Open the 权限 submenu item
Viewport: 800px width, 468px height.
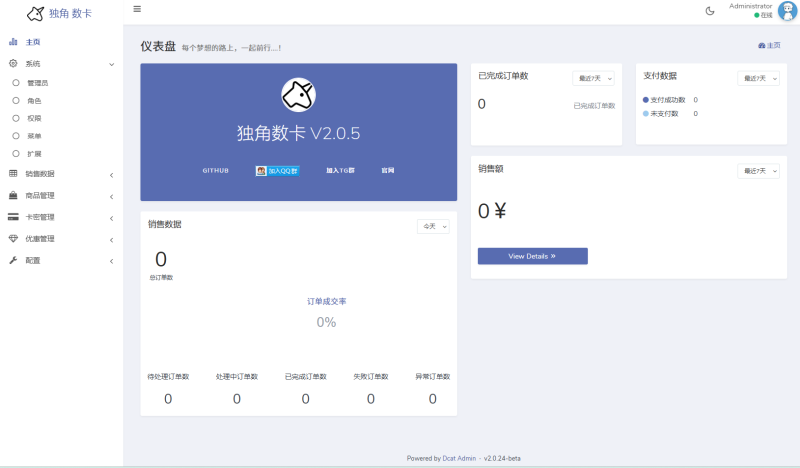tap(34, 118)
